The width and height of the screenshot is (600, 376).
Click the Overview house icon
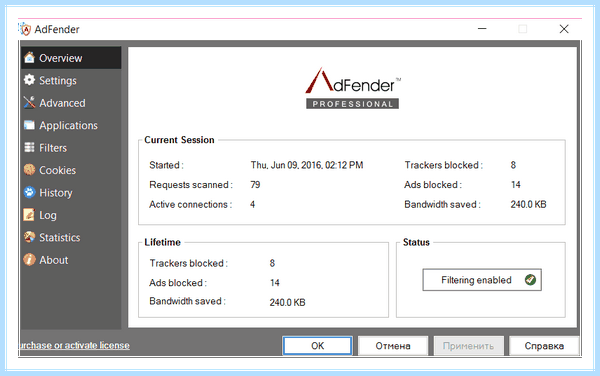click(x=29, y=58)
